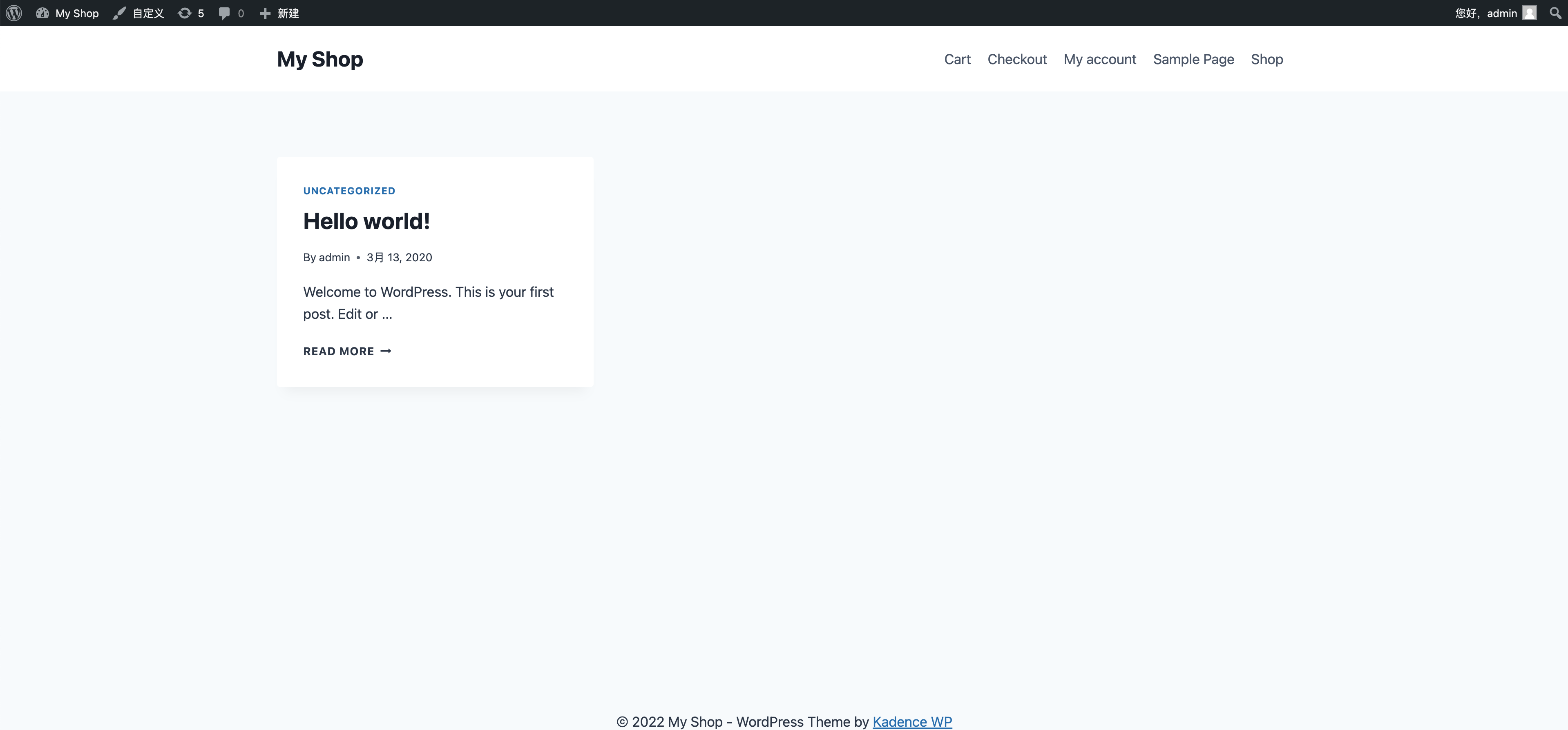The image size is (1568, 730).
Task: Click the WordPress logo icon
Action: 14,13
